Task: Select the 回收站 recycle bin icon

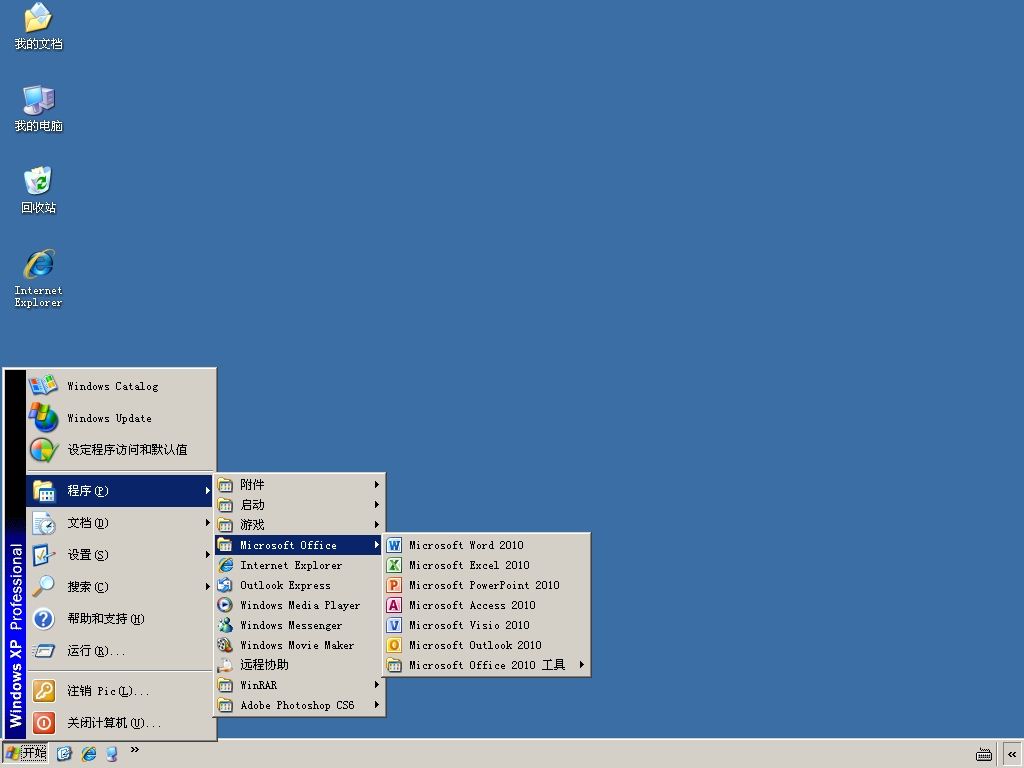Action: (38, 190)
